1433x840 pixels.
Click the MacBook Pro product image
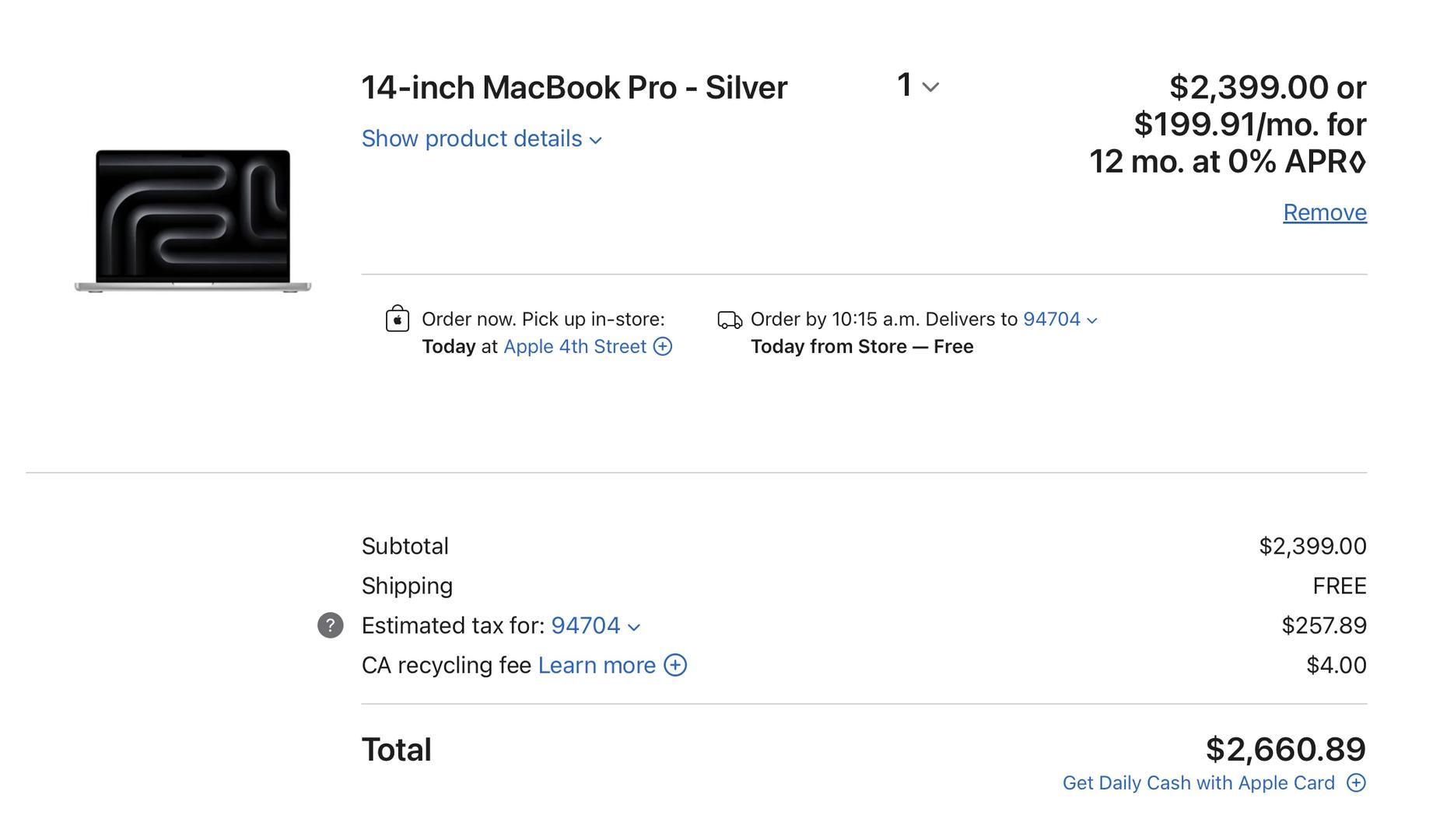pyautogui.click(x=193, y=221)
